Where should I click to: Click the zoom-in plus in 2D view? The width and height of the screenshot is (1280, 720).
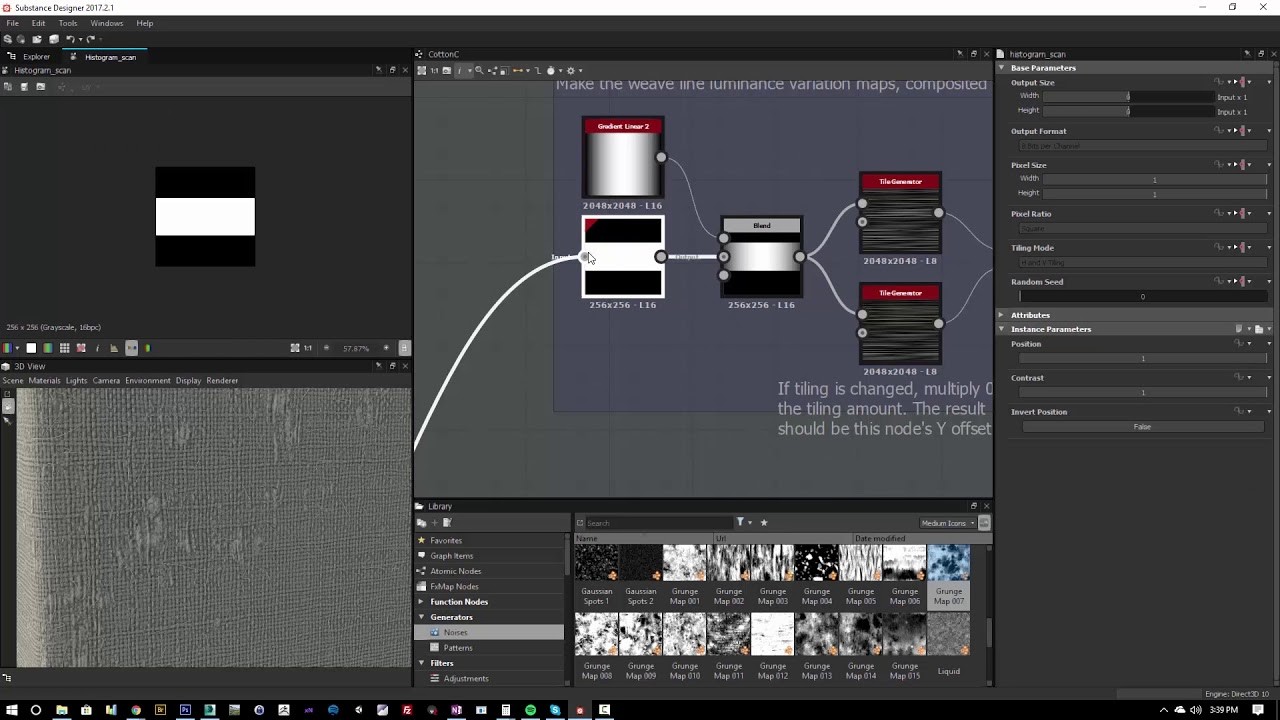click(386, 348)
